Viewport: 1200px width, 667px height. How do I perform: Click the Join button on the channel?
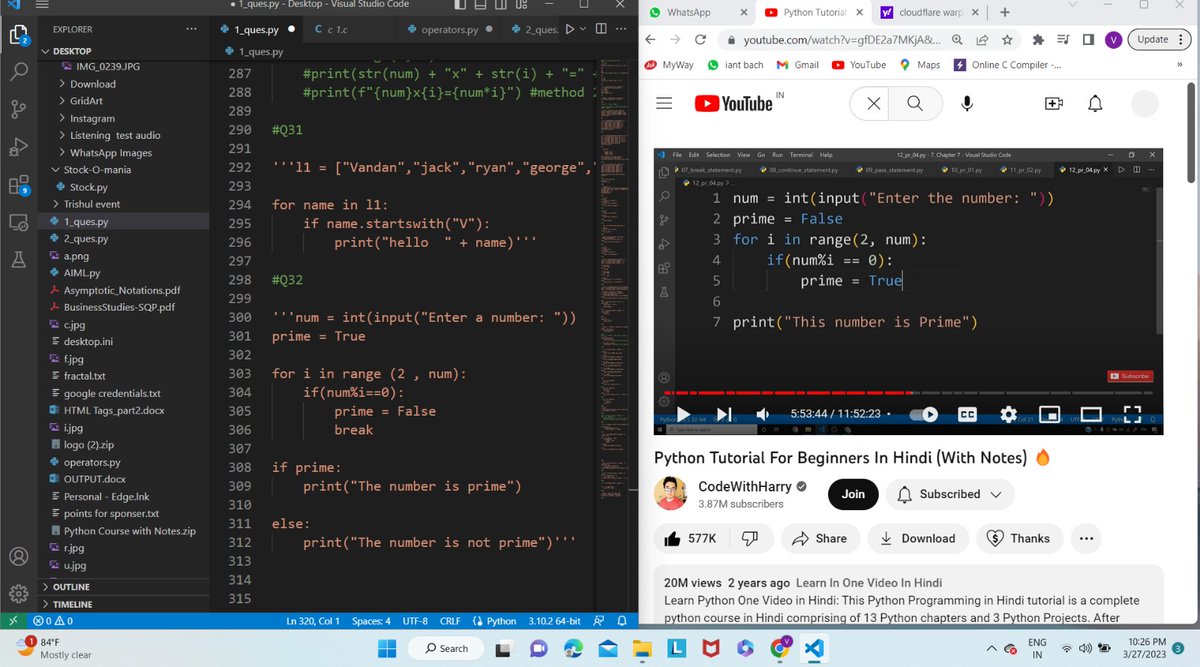tap(852, 494)
